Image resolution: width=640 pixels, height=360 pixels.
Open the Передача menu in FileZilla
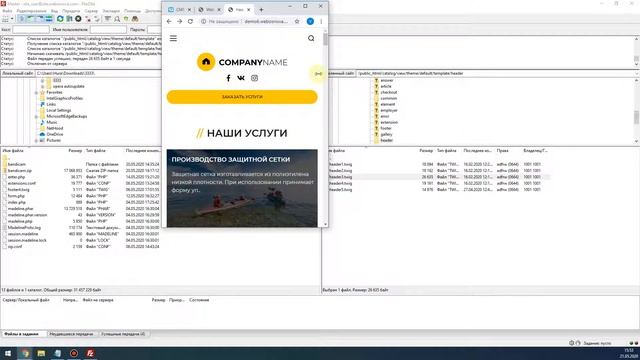pos(71,11)
